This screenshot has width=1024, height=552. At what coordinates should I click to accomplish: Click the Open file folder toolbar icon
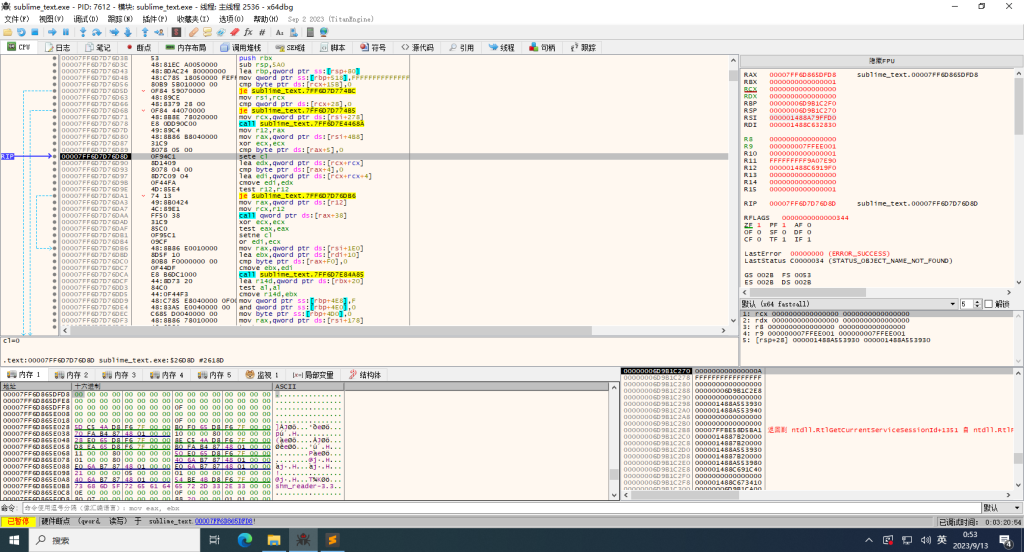(x=8, y=32)
